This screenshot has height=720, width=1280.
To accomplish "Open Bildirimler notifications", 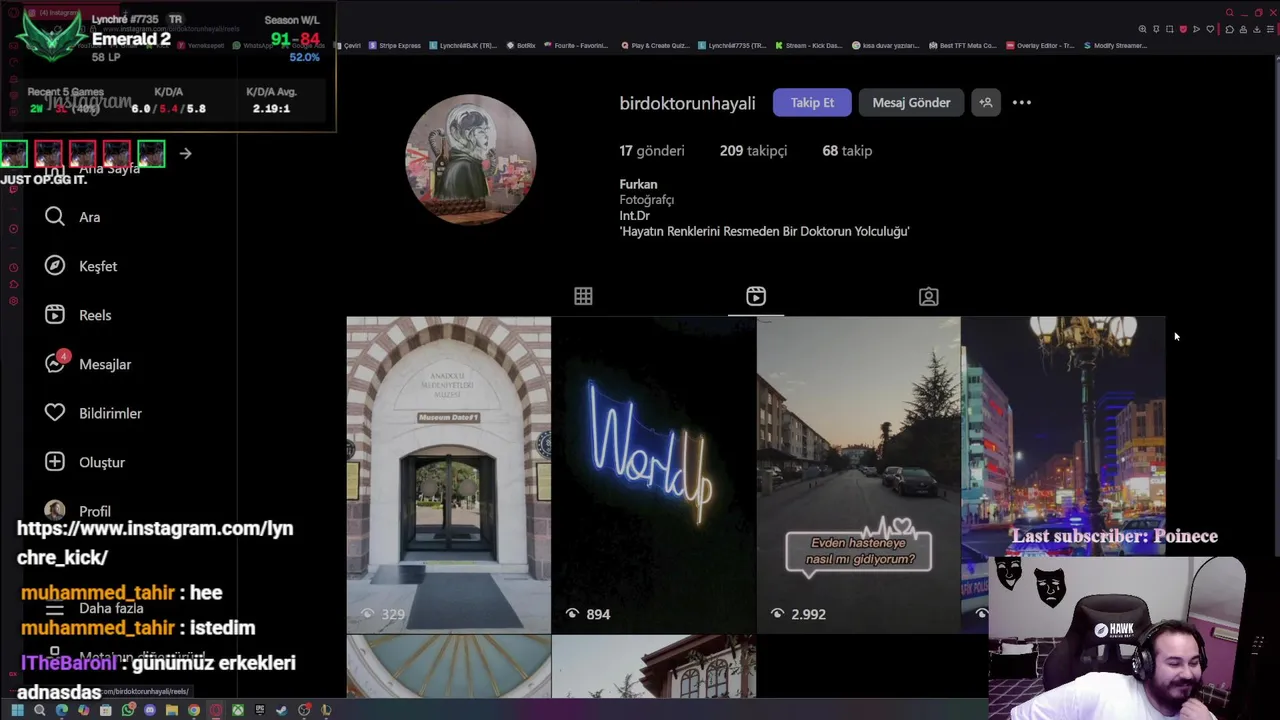I will (93, 413).
